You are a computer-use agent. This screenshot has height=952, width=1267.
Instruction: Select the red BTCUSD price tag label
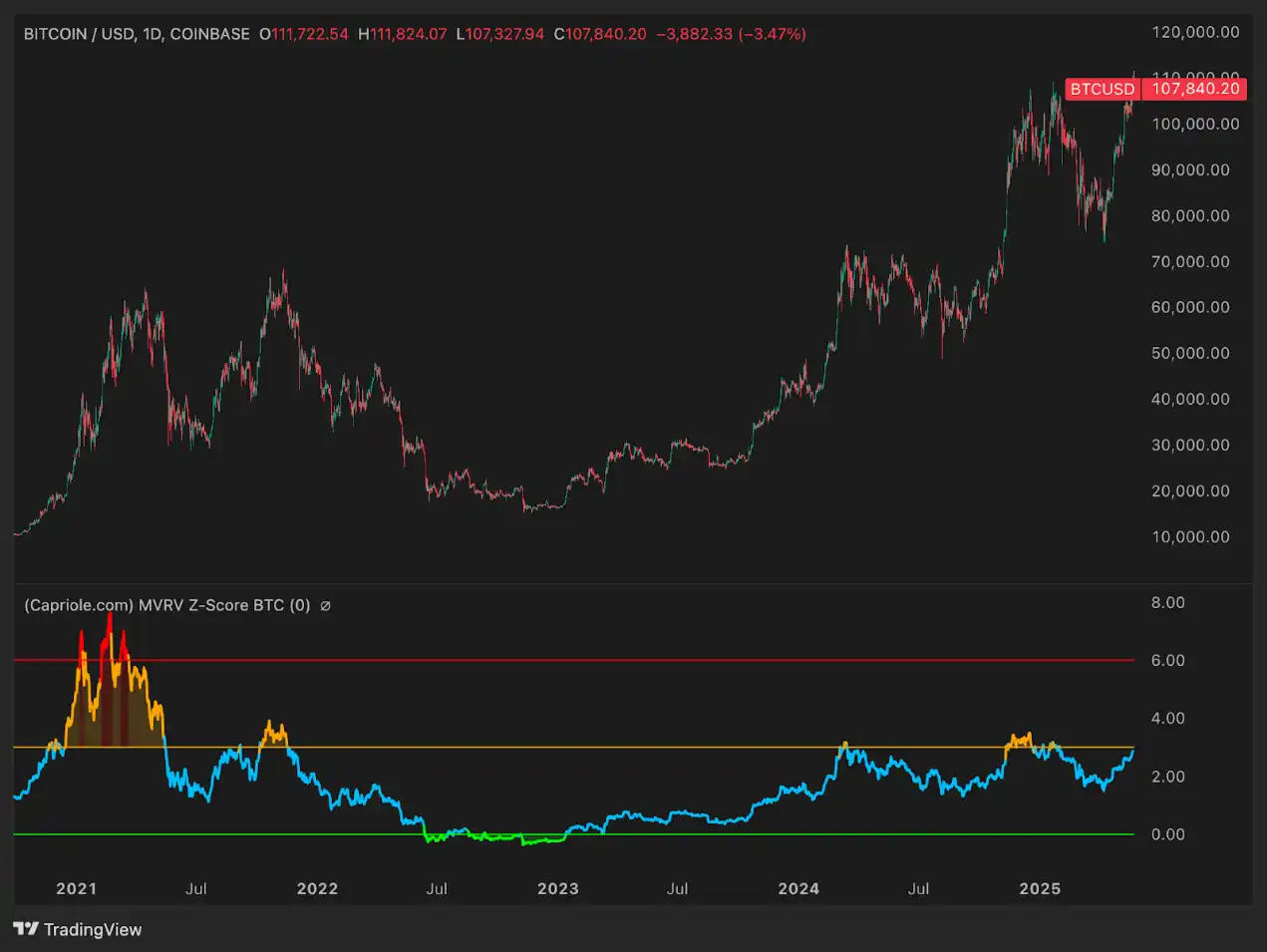(x=1102, y=89)
